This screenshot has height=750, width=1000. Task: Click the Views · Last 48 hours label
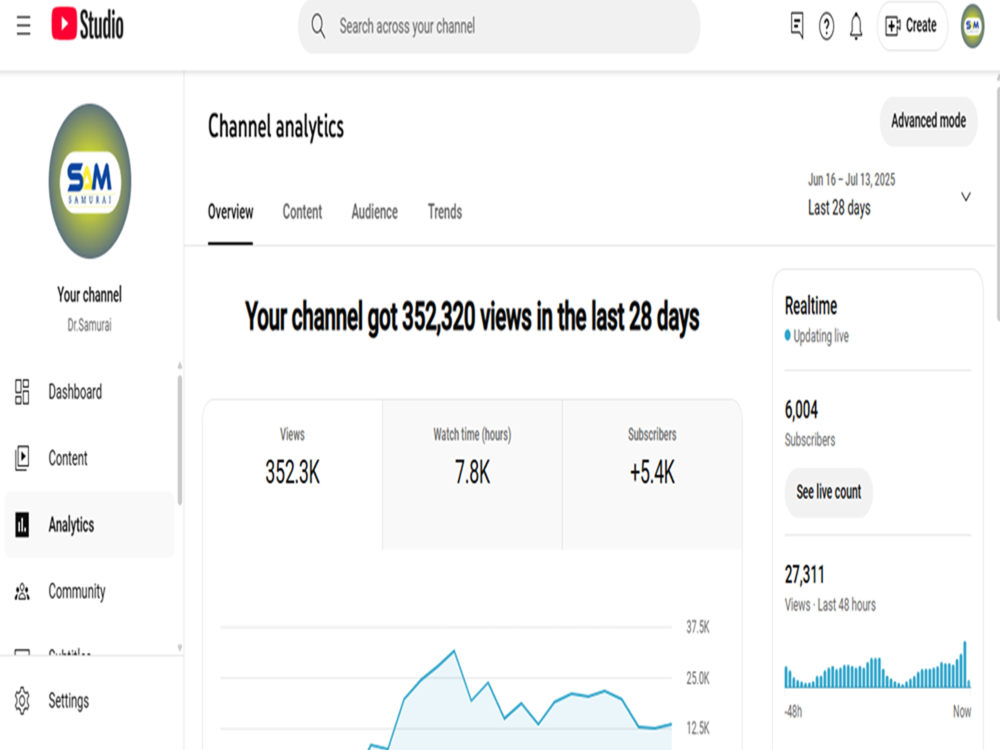[x=830, y=605]
